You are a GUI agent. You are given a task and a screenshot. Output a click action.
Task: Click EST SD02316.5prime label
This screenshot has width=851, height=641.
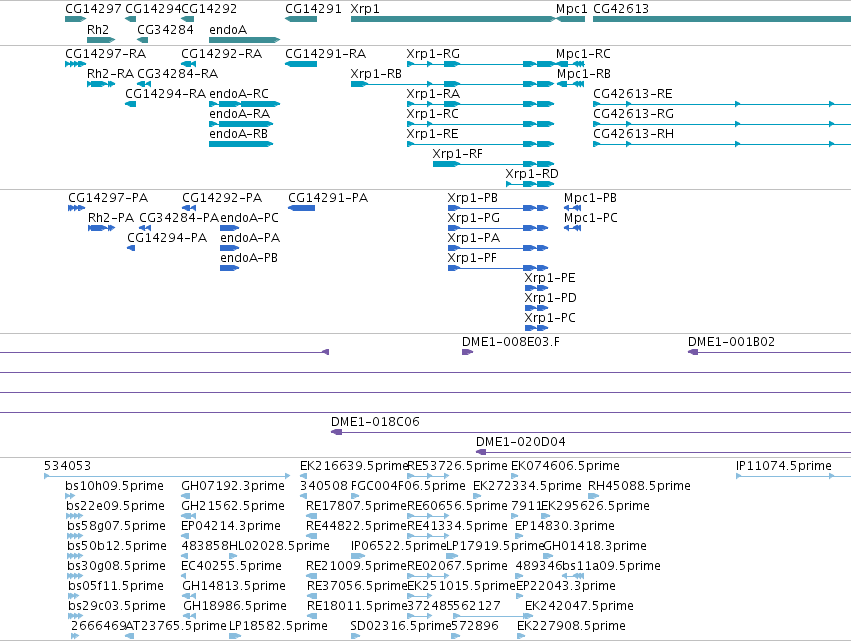point(401,626)
